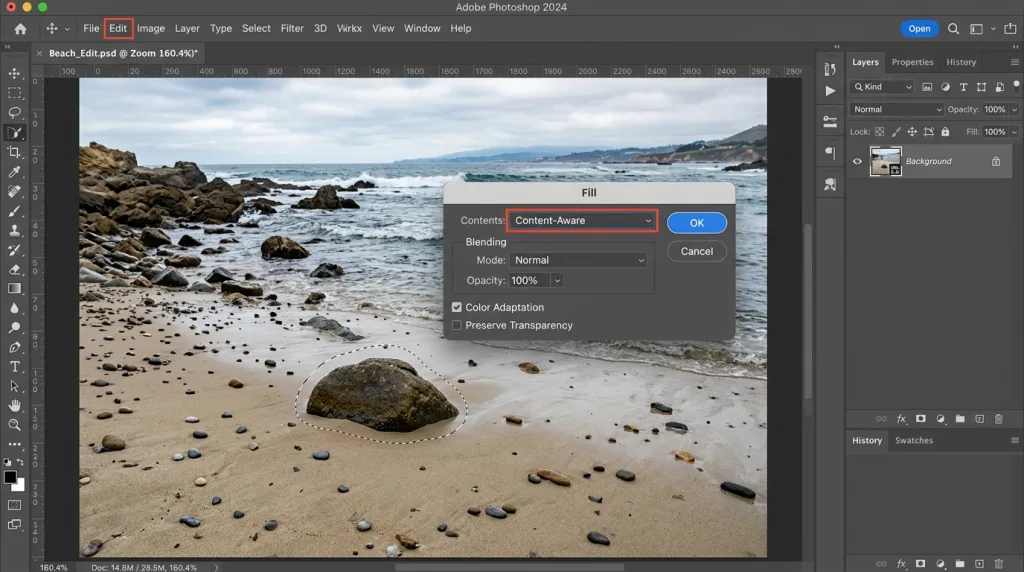
Task: Select the Move tool in toolbar
Action: tap(14, 73)
